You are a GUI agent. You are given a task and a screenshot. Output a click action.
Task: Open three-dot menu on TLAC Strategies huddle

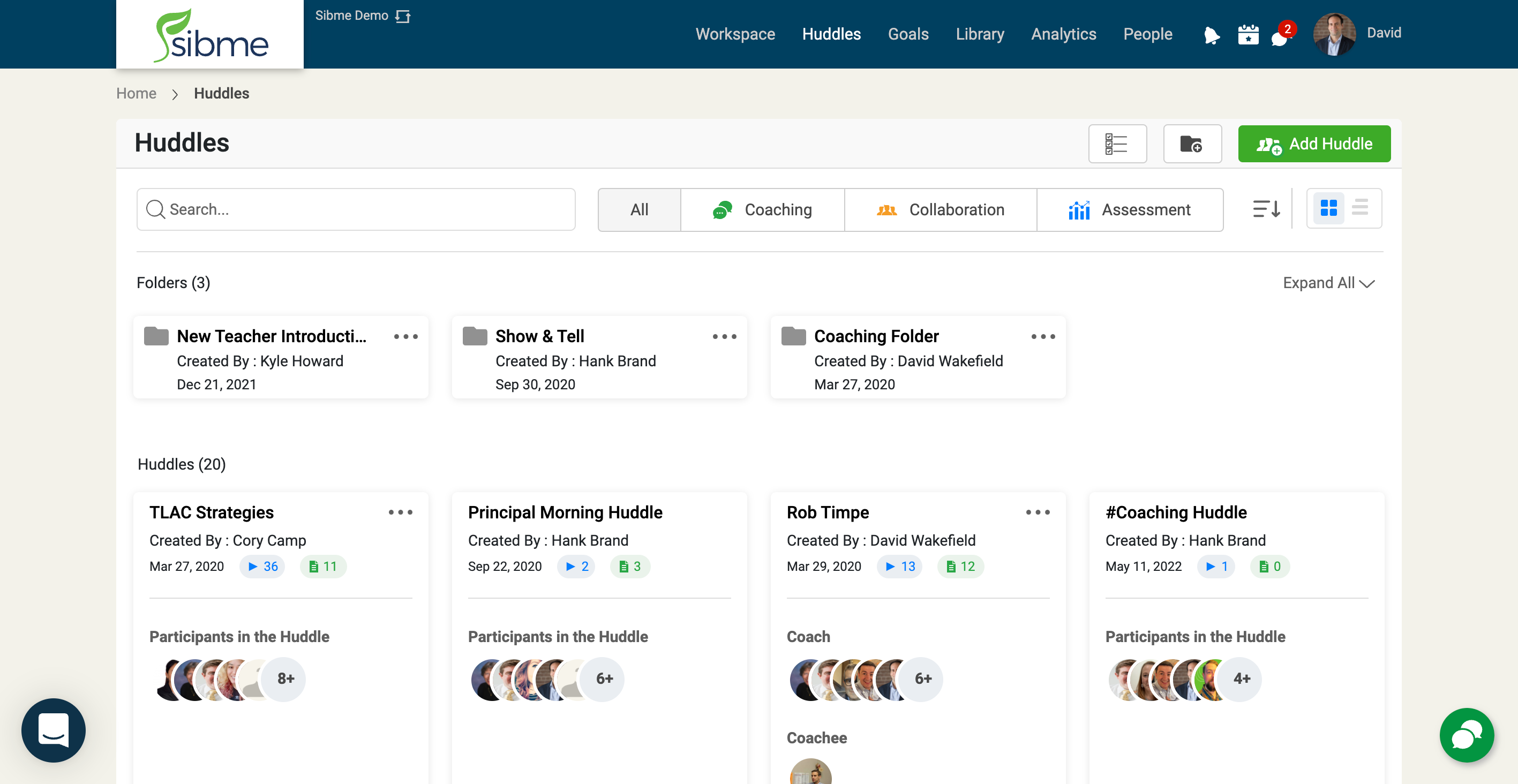click(400, 512)
